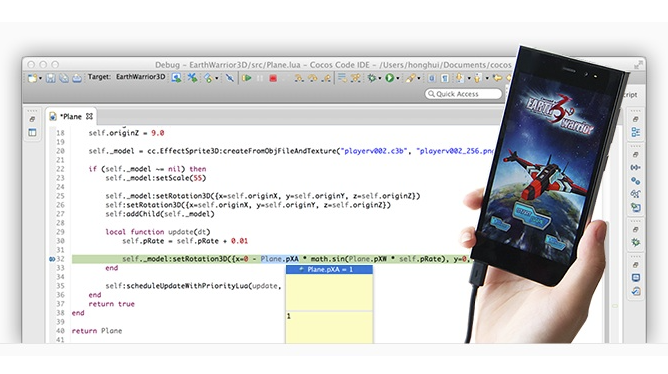
Task: Click 'self.originZ = 9.0' on line 18
Action: coord(127,133)
